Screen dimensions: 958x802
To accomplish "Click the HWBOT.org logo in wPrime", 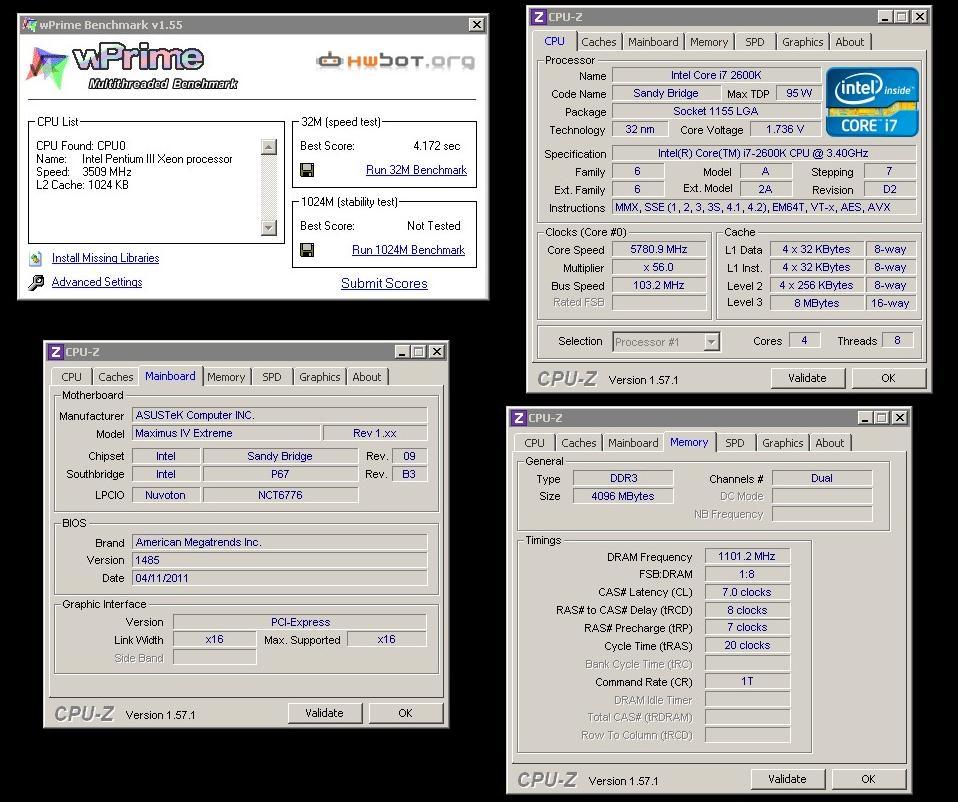I will pos(395,60).
